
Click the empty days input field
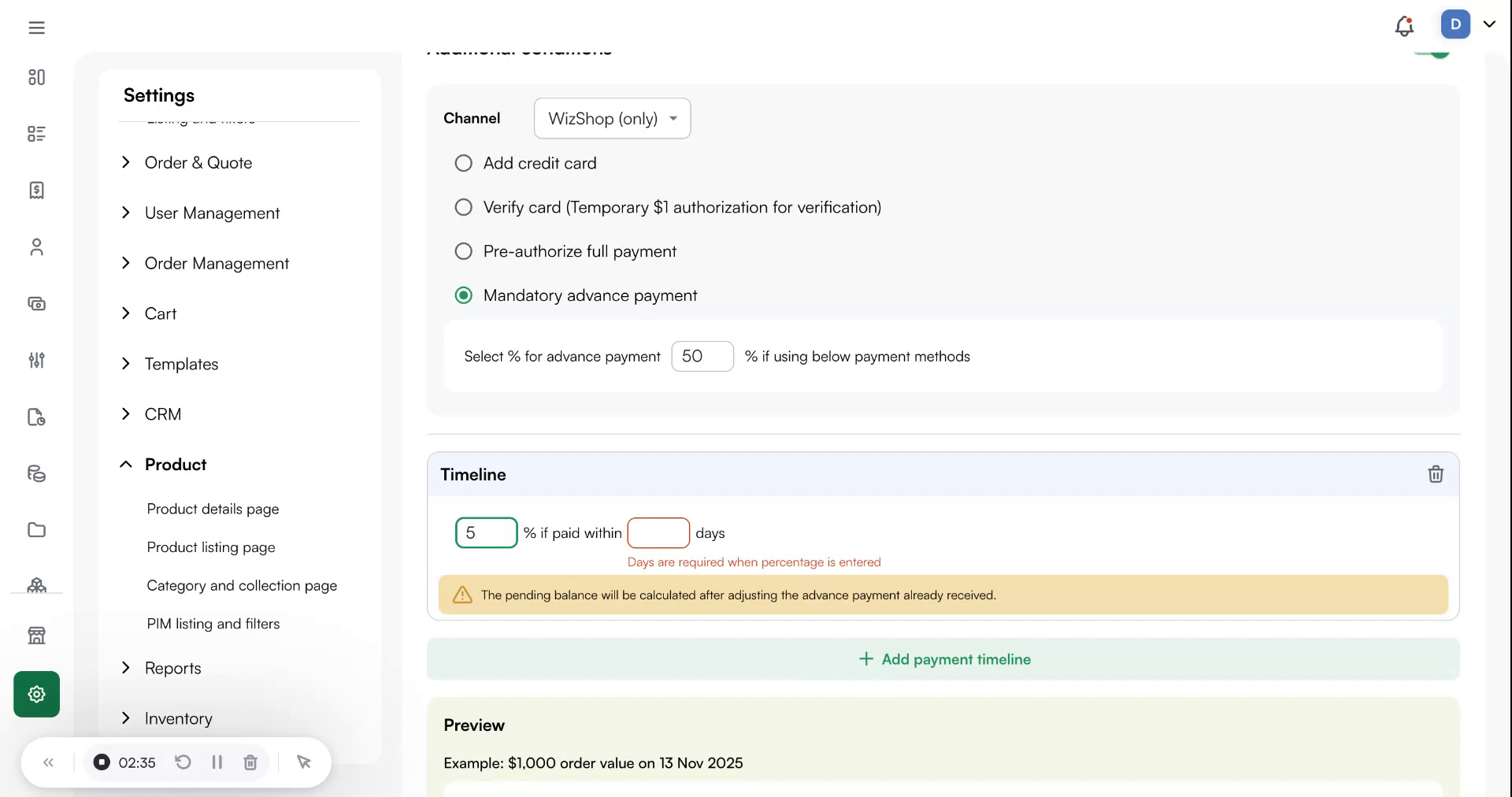pyautogui.click(x=658, y=533)
